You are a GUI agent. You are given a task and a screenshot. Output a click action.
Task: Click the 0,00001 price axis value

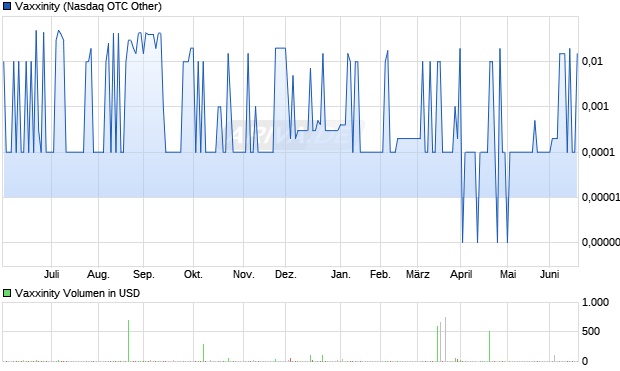601,197
